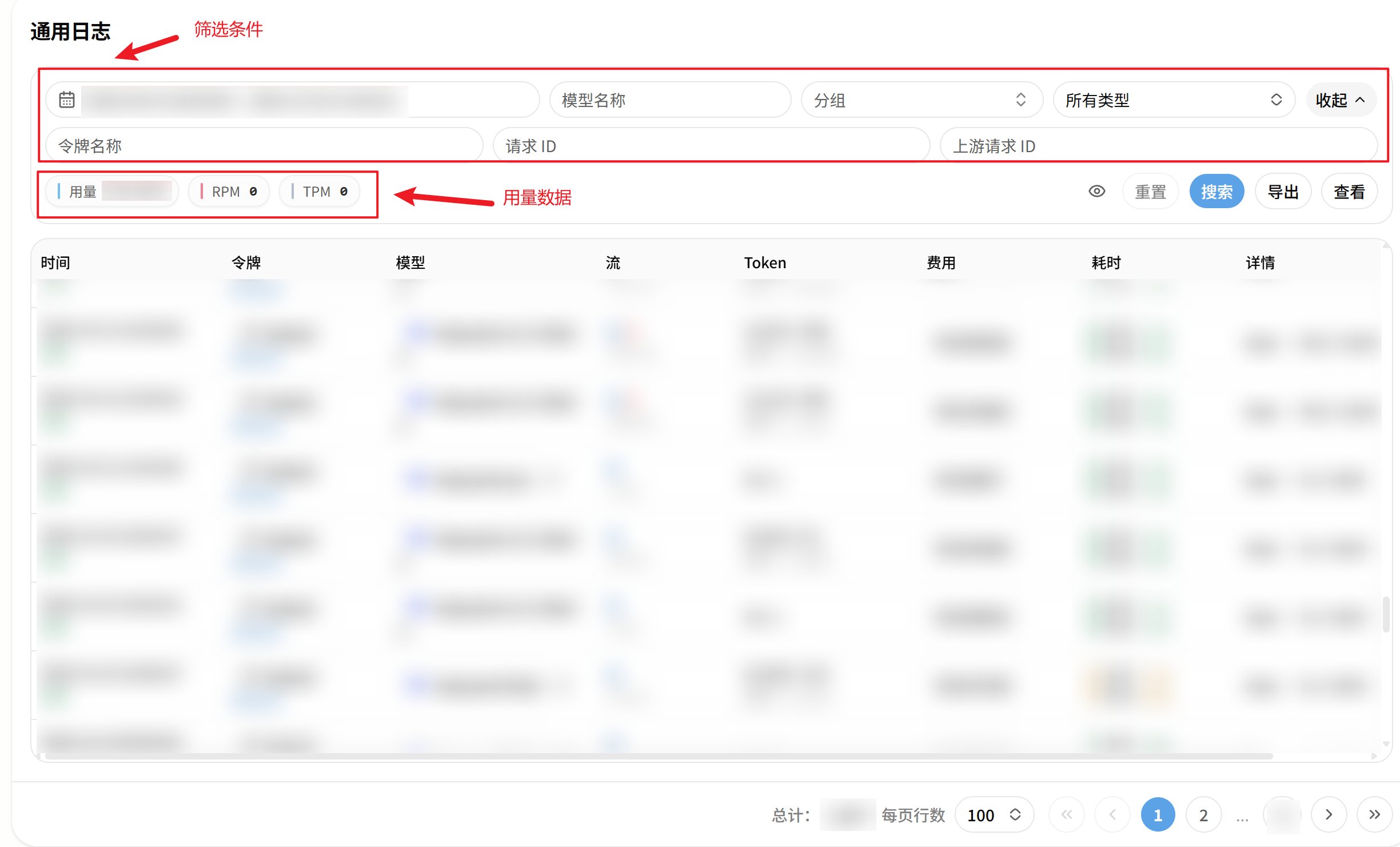Click the table vertical scrollbar thumb
Screen dimensions: 1400x847
pos(1386,614)
